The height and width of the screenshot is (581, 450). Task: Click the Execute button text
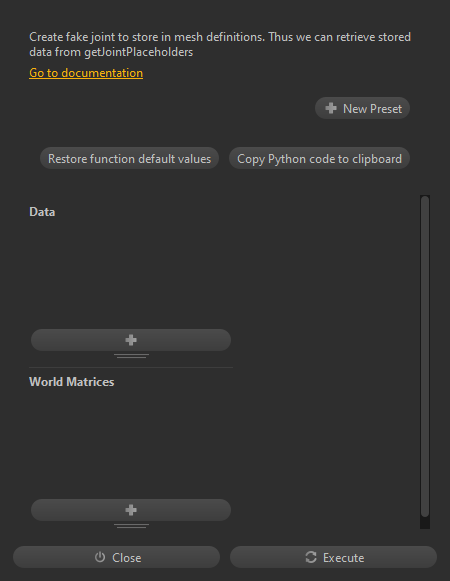point(344,558)
